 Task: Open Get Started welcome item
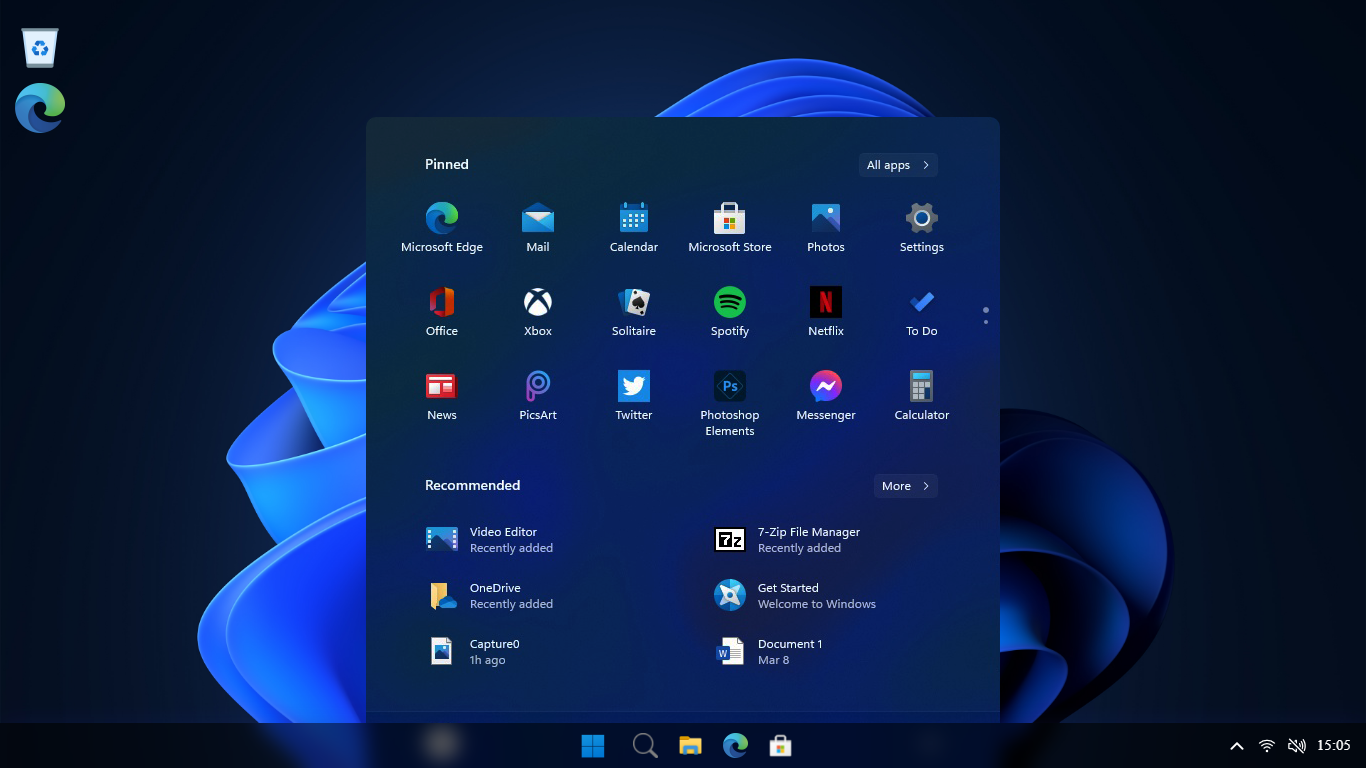pyautogui.click(x=795, y=596)
